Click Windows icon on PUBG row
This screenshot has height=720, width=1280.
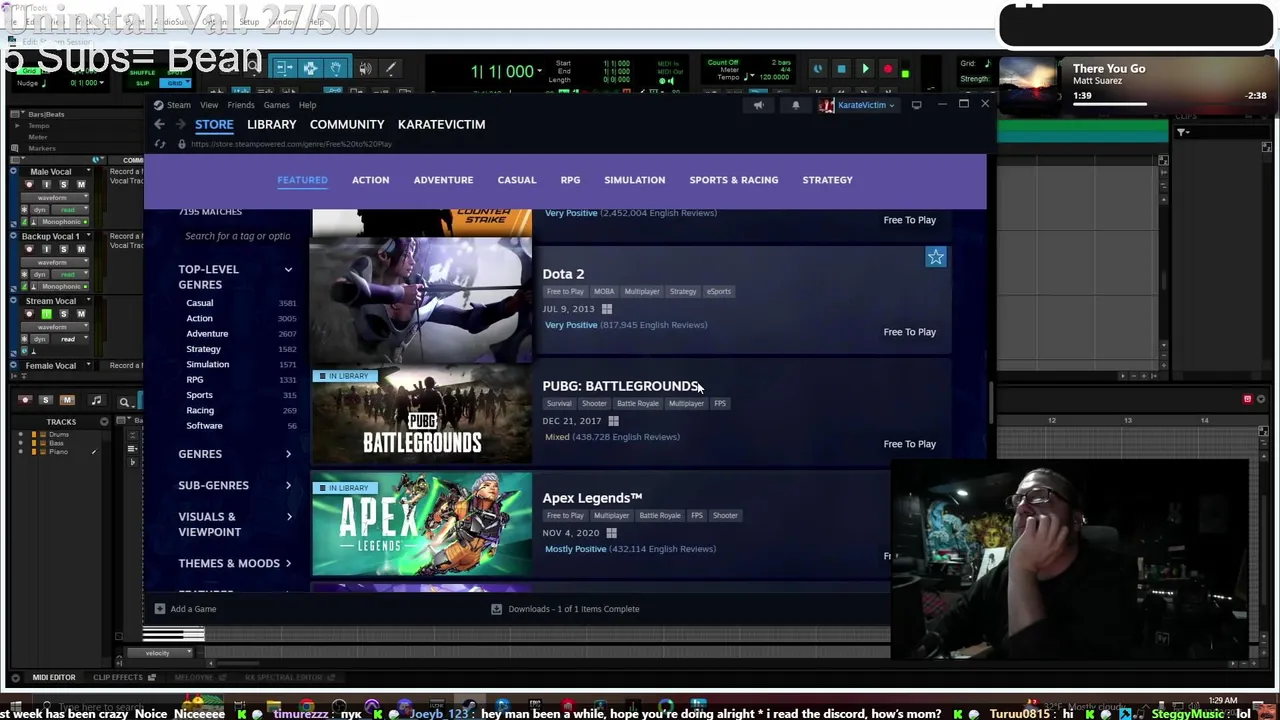point(613,421)
